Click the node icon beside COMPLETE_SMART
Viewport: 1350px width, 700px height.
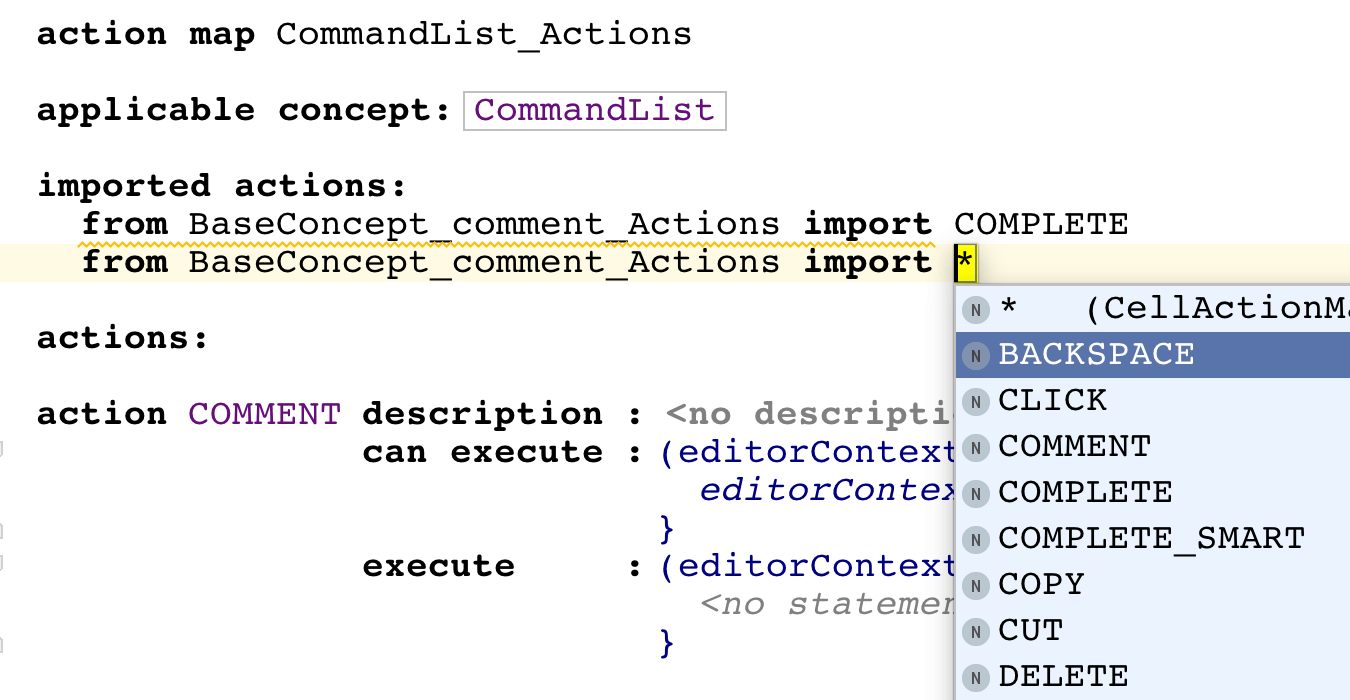point(975,539)
